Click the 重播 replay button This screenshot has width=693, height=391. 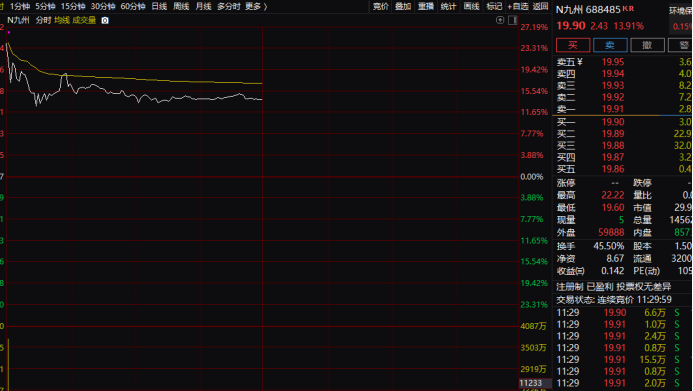coord(426,6)
